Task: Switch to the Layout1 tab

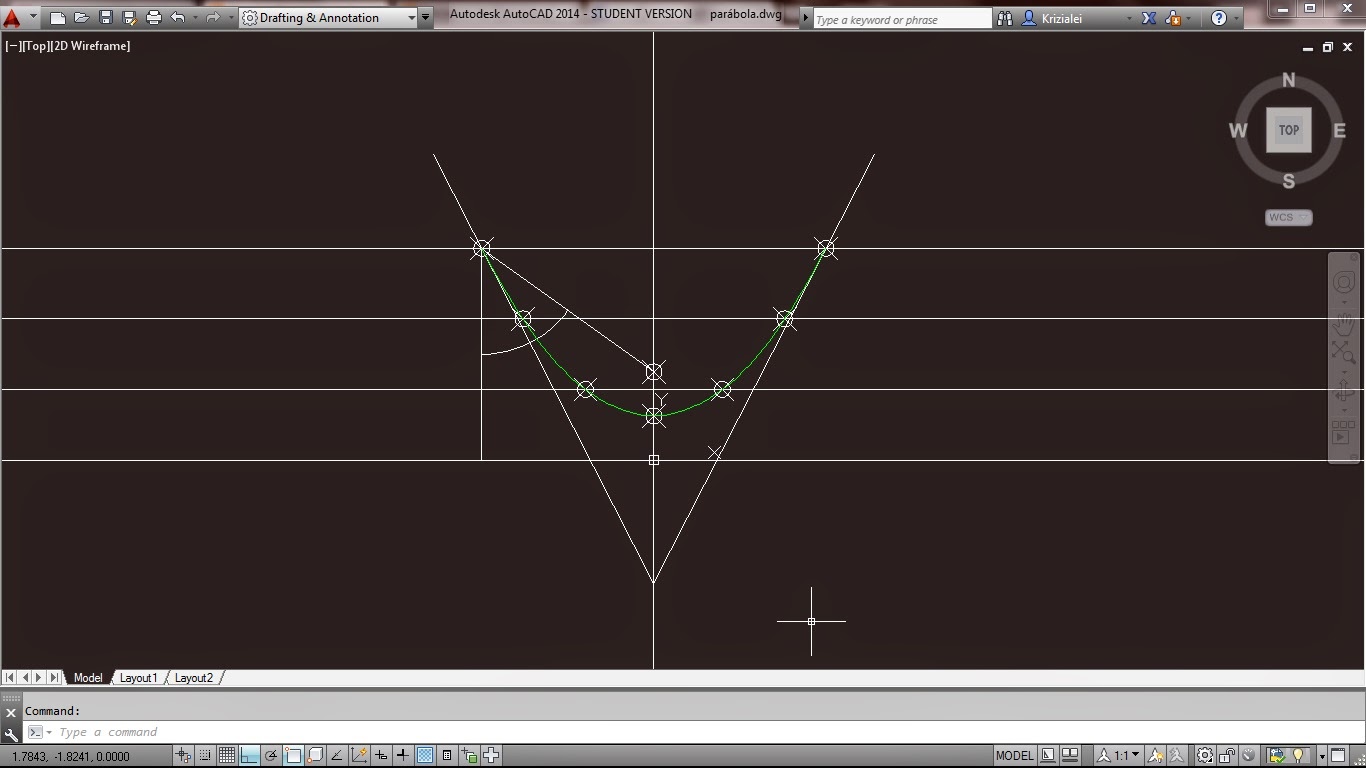Action: click(x=138, y=677)
